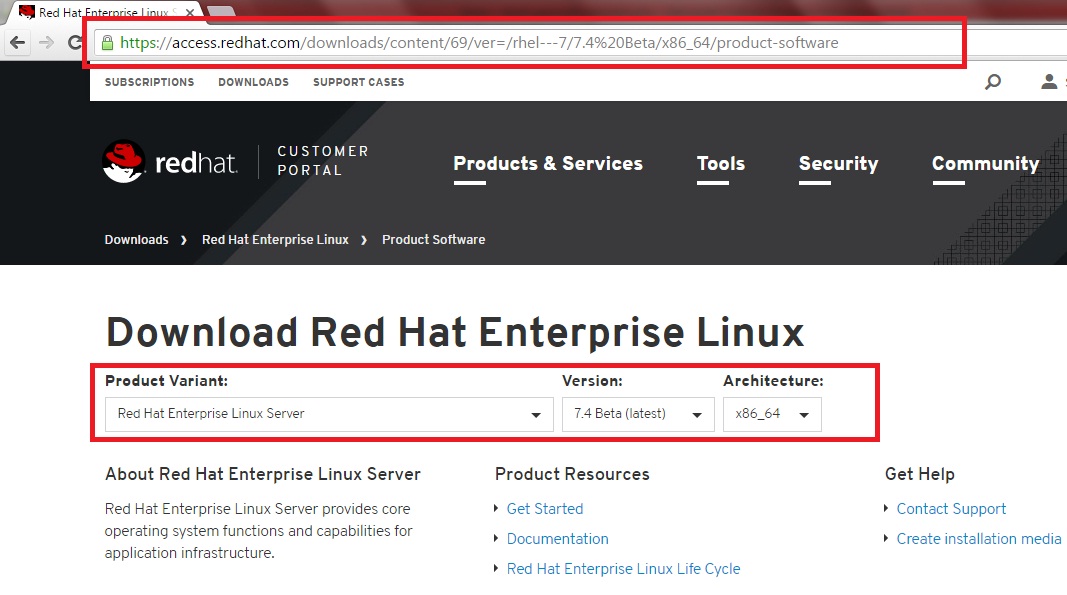Click About Red Hat Enterprise Linux Server heading
Screen dimensions: 1067x595
coord(263,474)
